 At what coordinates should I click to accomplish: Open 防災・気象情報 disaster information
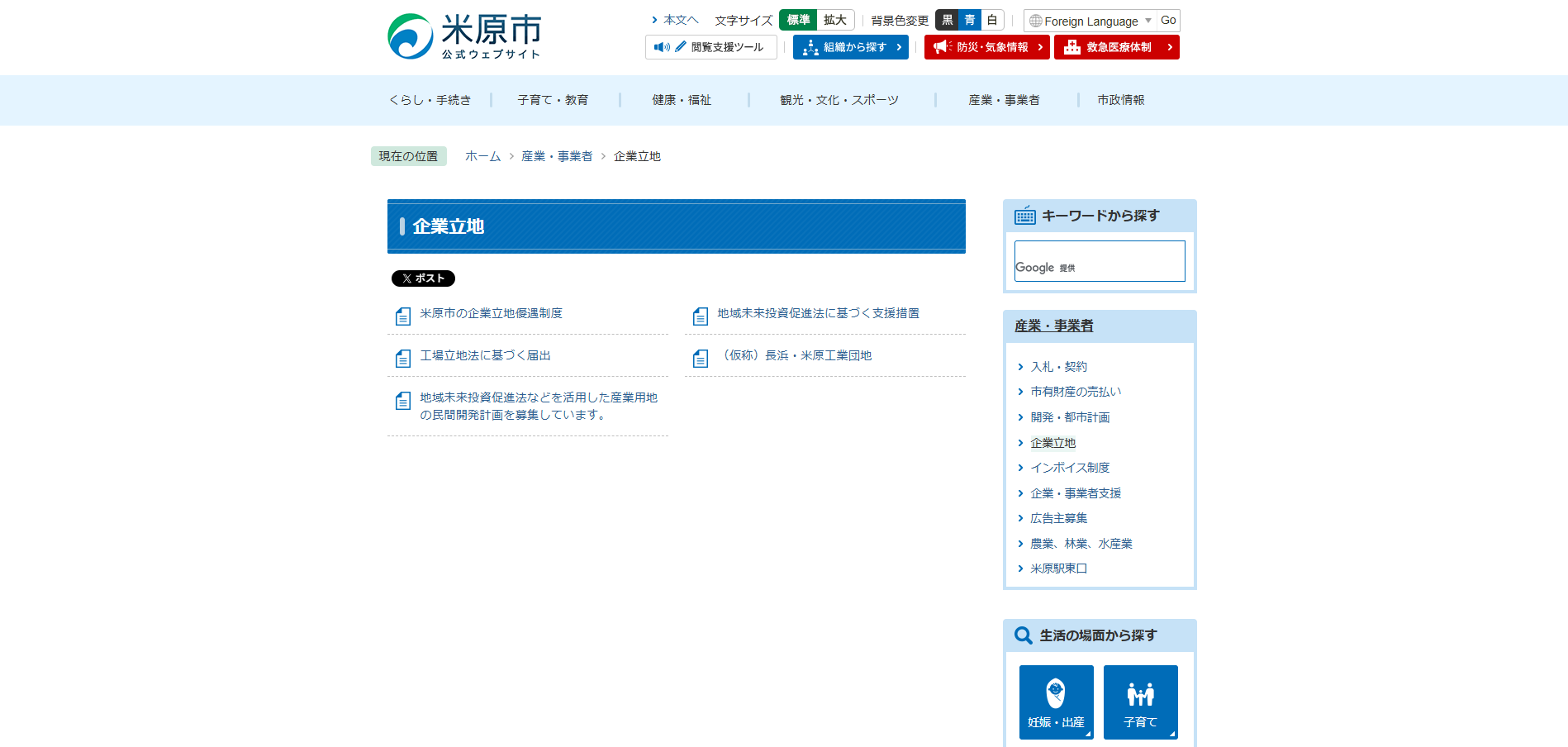[986, 47]
